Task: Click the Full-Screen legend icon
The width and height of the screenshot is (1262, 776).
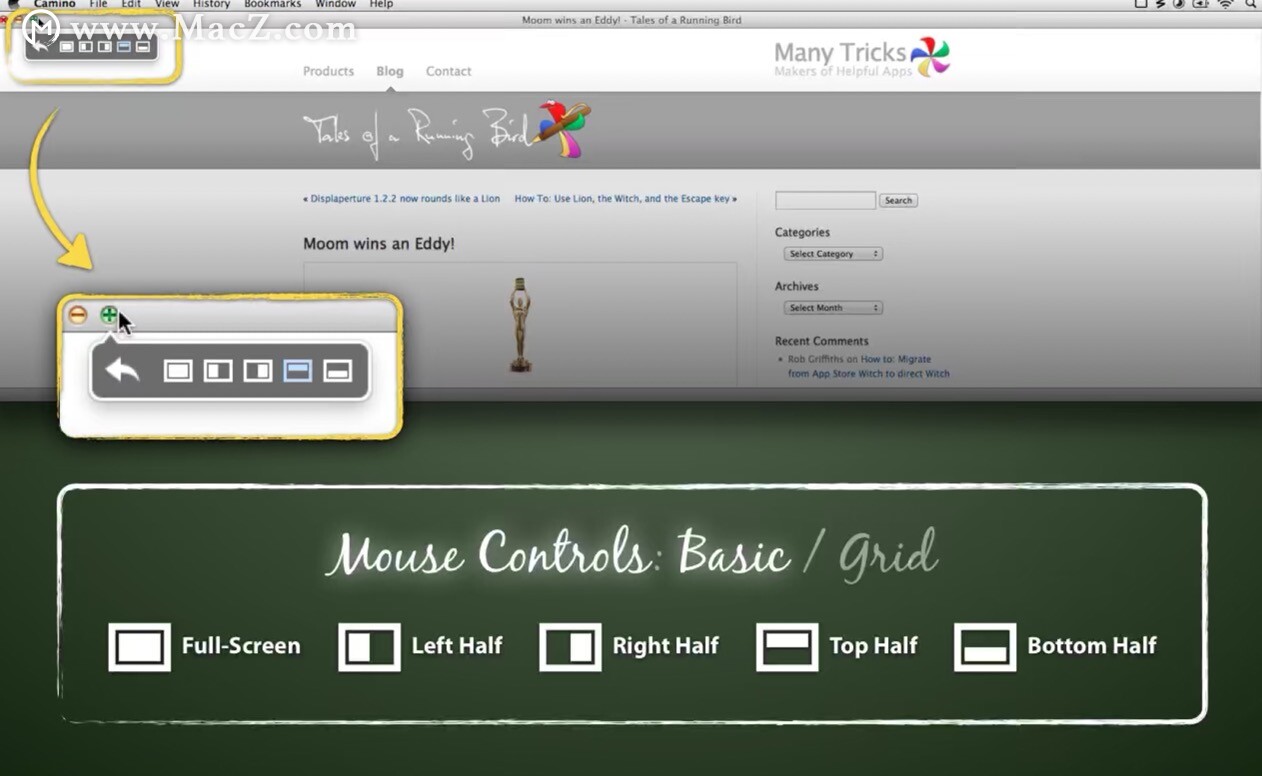Action: (x=139, y=647)
